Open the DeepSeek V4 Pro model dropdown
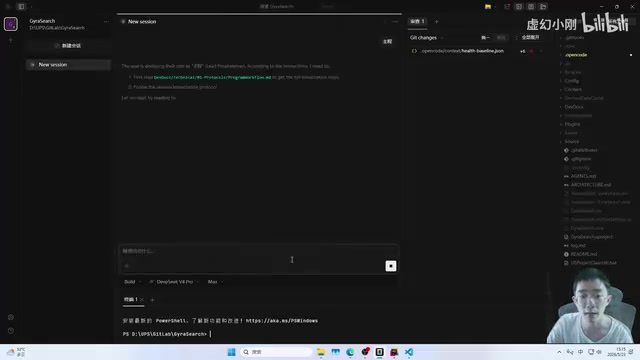This screenshot has height=360, width=640. (174, 282)
